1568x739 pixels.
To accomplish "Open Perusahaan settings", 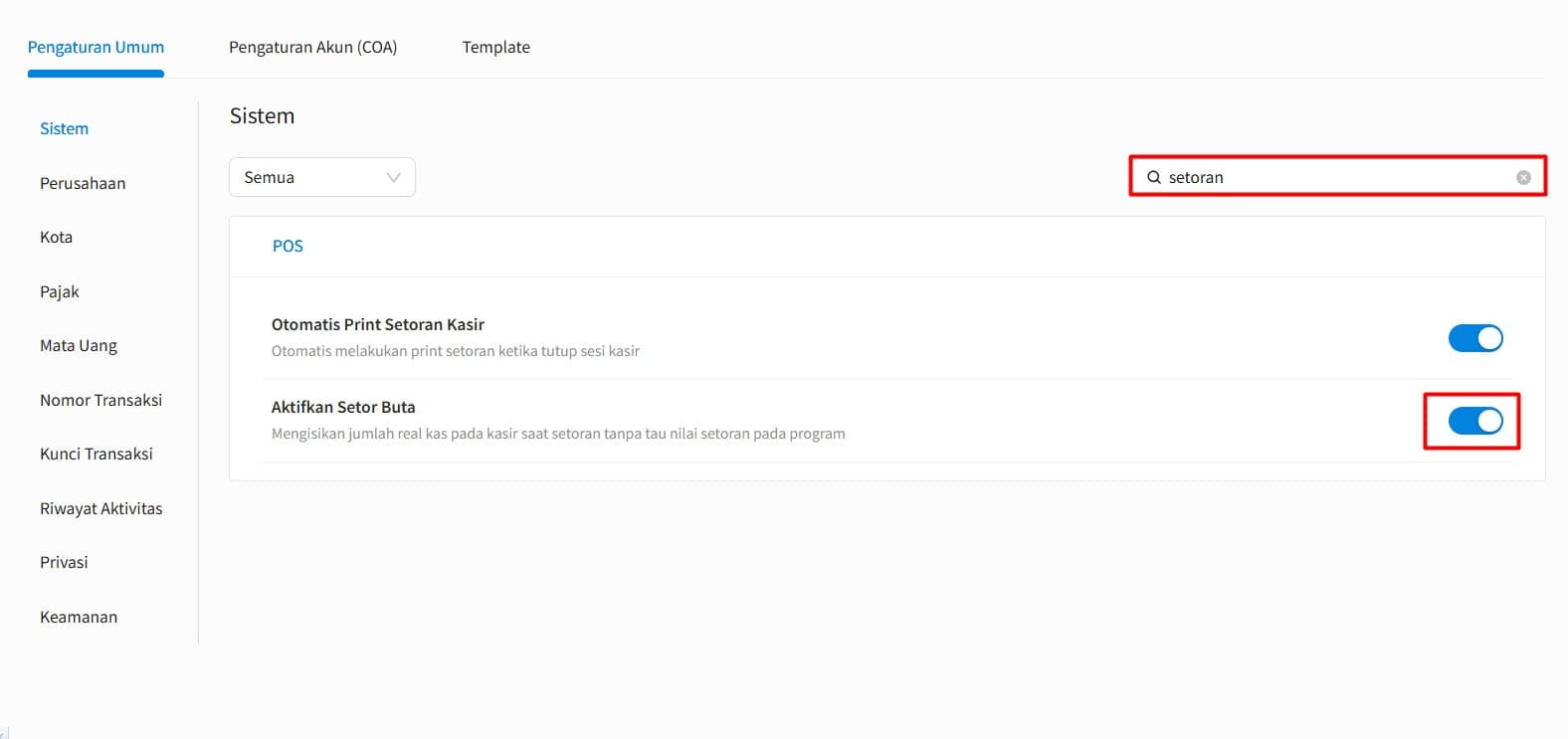I will [83, 183].
